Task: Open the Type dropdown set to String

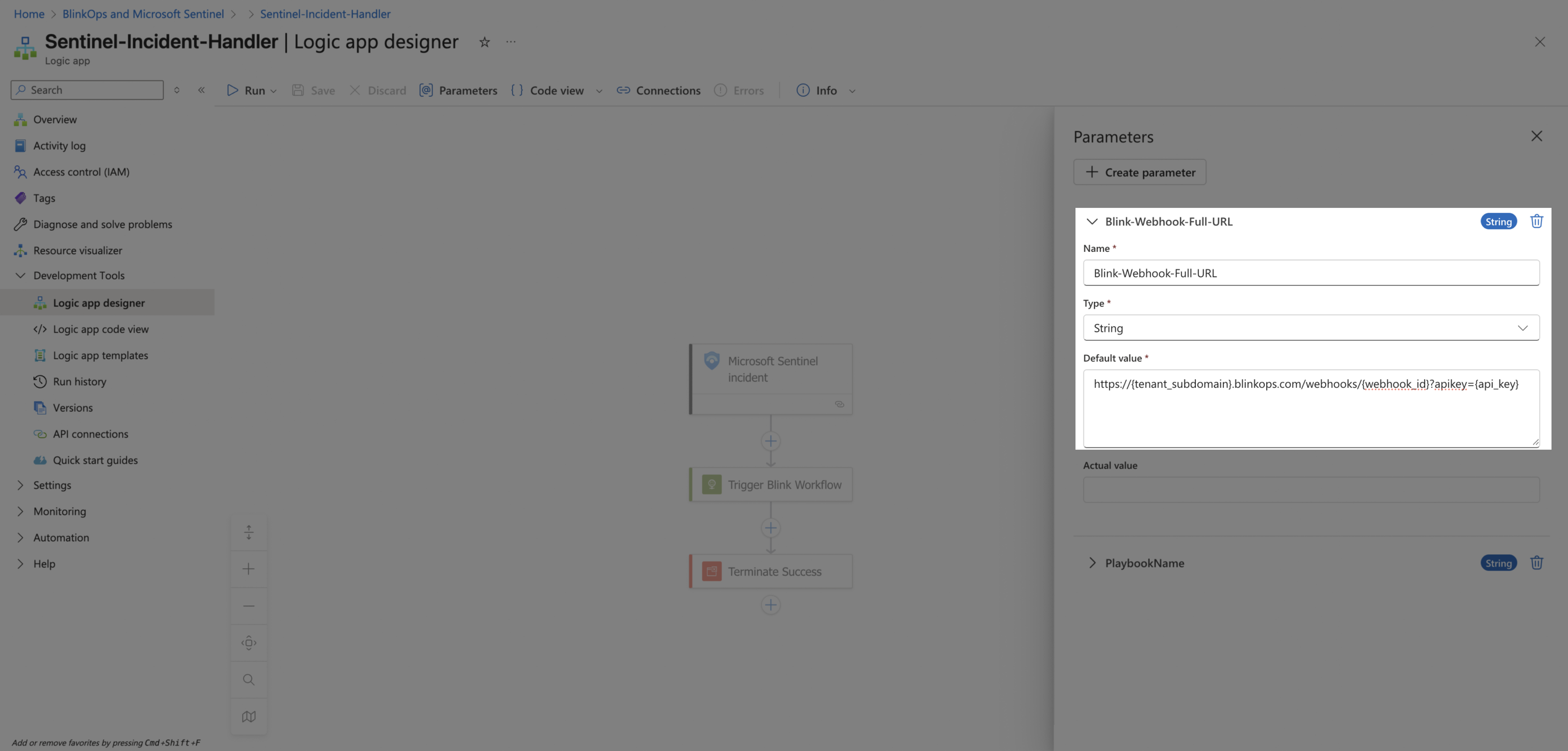Action: (1311, 328)
